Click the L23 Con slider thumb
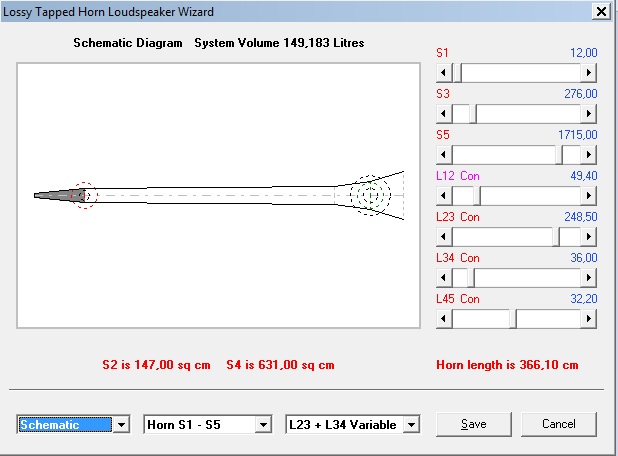The height and width of the screenshot is (456, 618). click(x=556, y=236)
